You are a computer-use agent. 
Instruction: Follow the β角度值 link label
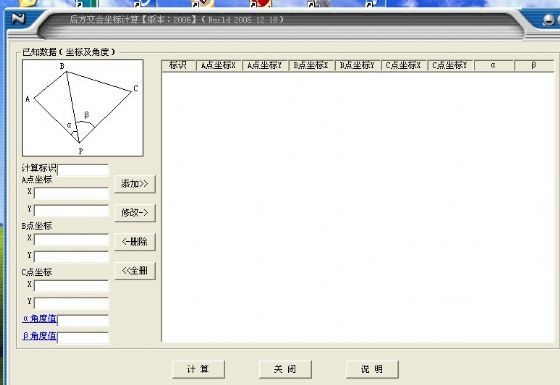(x=39, y=336)
